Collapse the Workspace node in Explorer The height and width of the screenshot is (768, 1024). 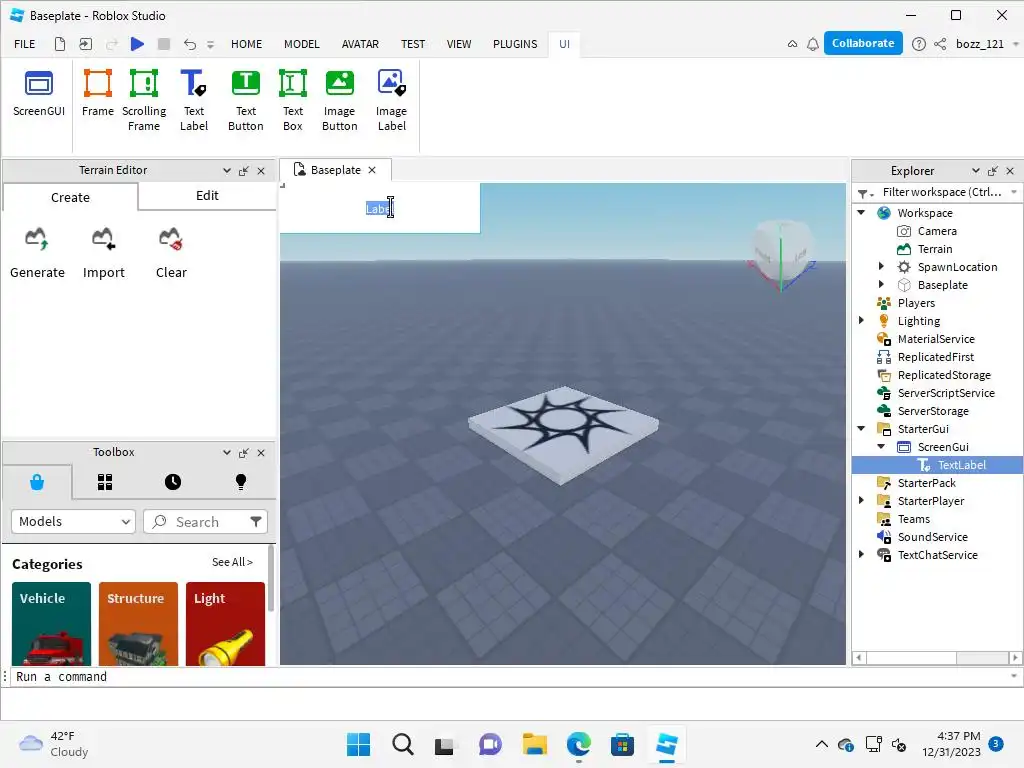[861, 212]
